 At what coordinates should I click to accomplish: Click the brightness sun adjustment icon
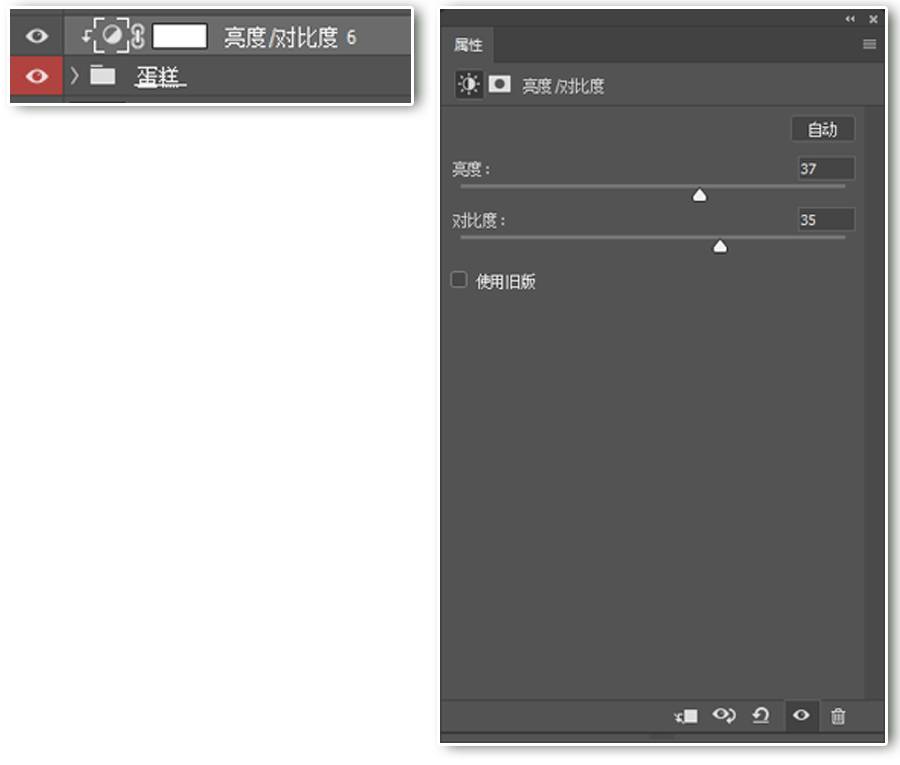coord(468,84)
